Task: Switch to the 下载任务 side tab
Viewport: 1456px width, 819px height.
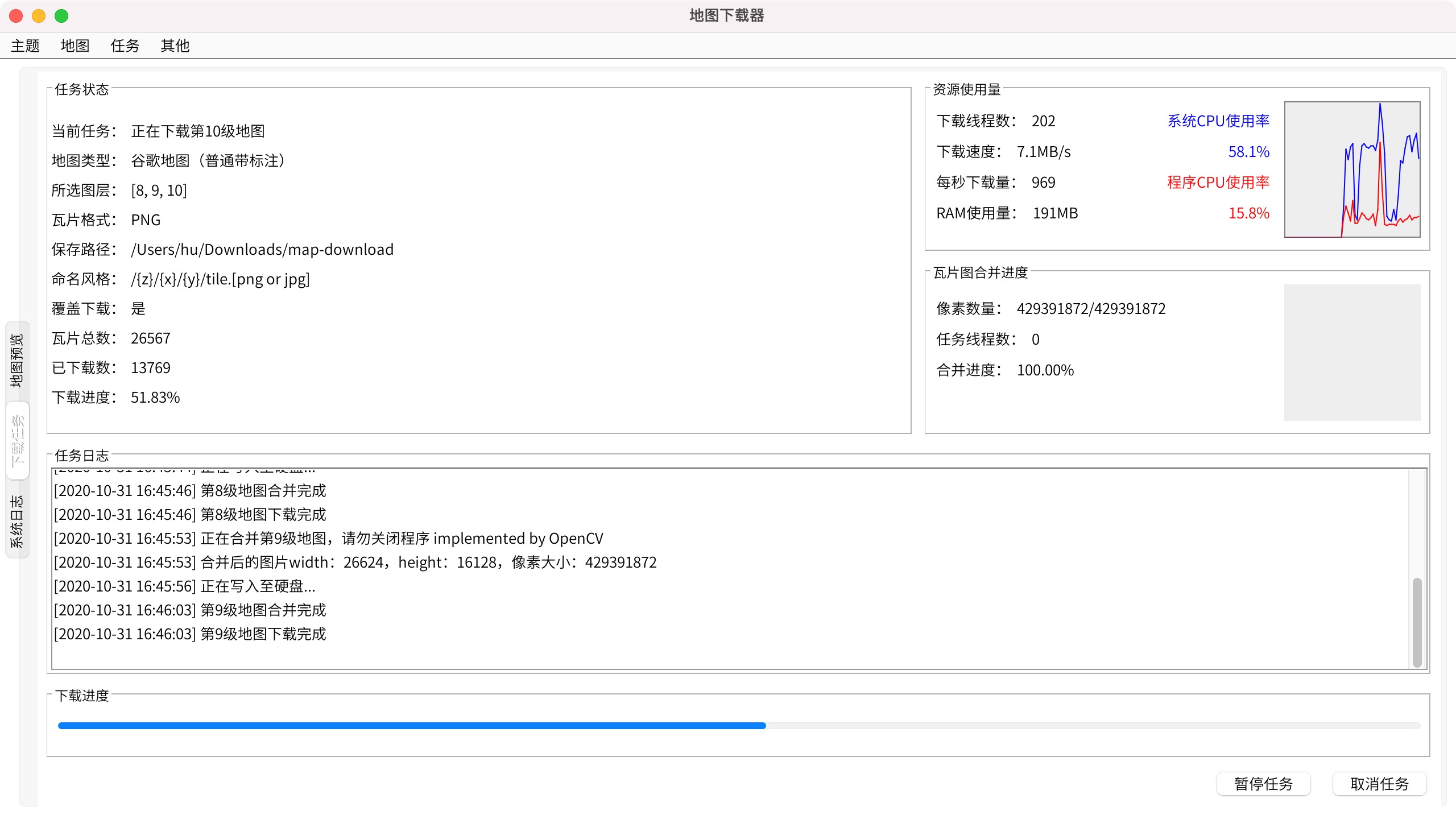Action: coord(17,440)
